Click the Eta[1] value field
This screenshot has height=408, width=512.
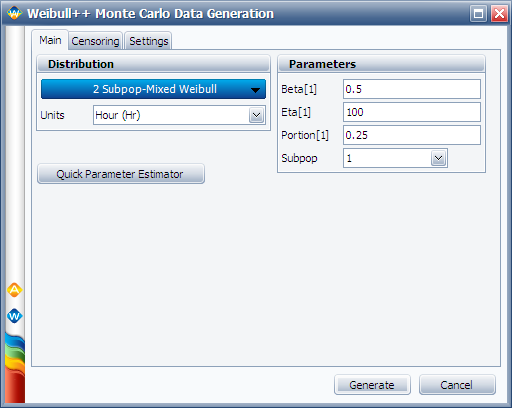coord(412,112)
